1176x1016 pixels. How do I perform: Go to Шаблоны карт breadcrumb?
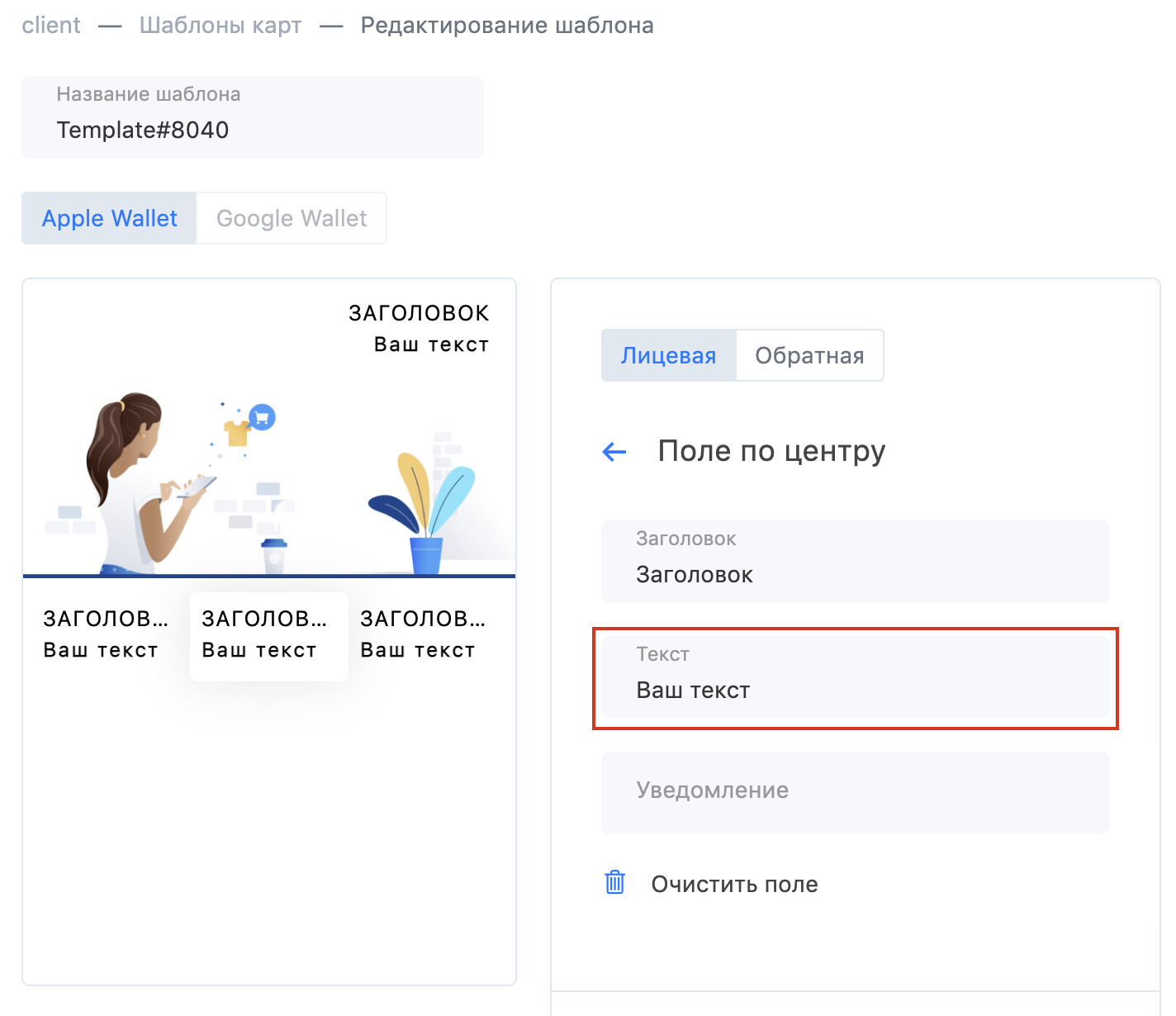tap(220, 26)
